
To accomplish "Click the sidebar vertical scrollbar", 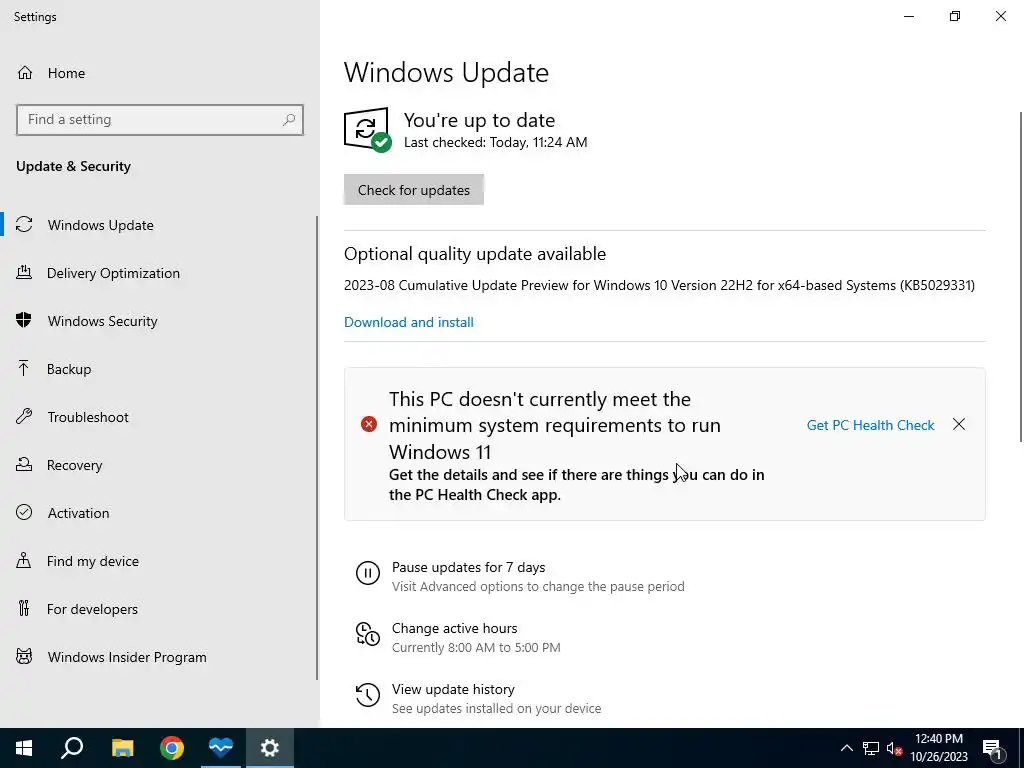I will point(317,448).
